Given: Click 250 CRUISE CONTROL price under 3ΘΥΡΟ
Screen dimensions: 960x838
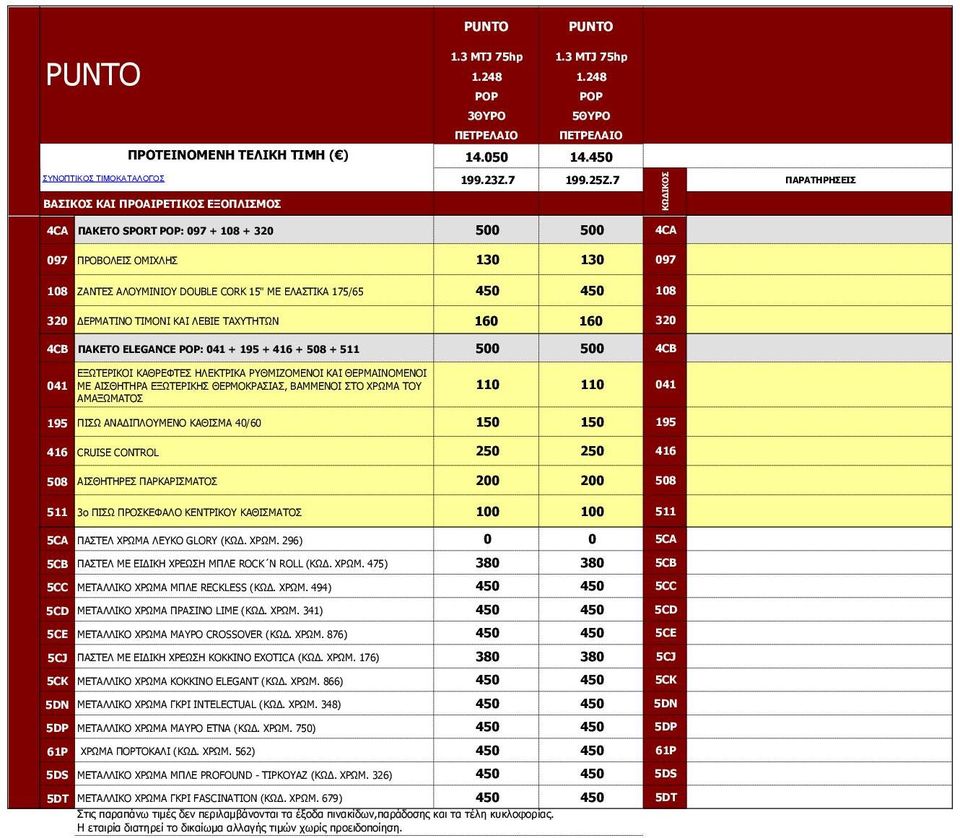Looking at the screenshot, I should pyautogui.click(x=487, y=451).
